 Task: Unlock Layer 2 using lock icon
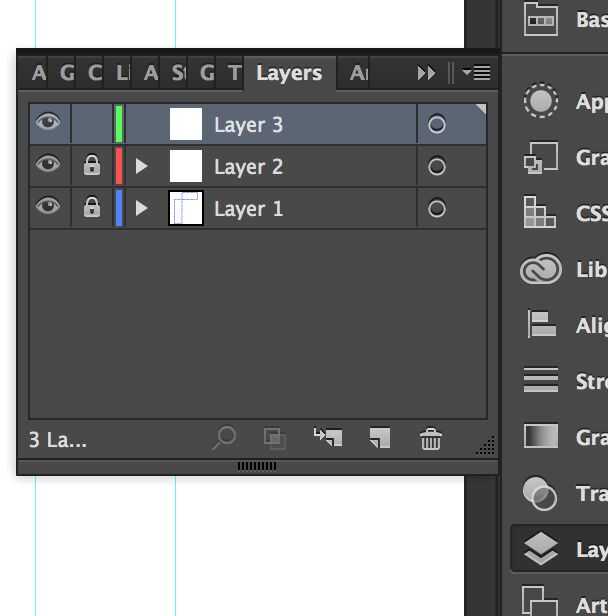[x=92, y=166]
